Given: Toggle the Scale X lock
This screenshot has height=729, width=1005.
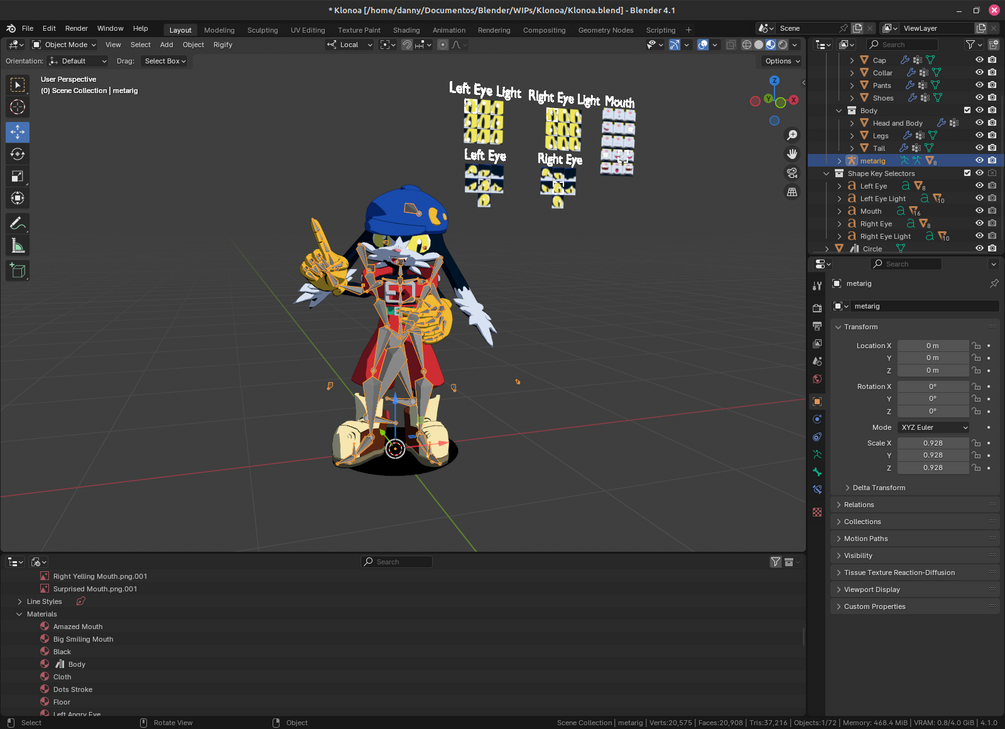Looking at the screenshot, I should (976, 443).
